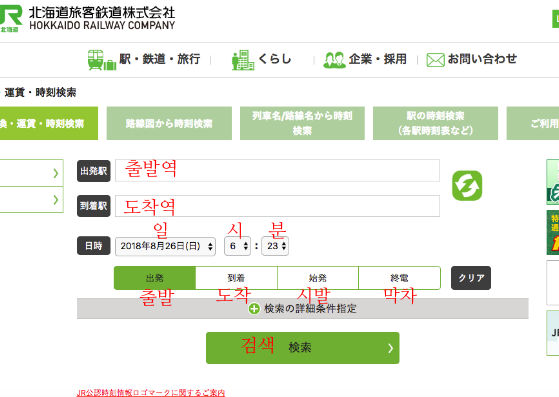Swap departure and arrival stations with the green icon
This screenshot has width=559, height=397.
pos(467,186)
